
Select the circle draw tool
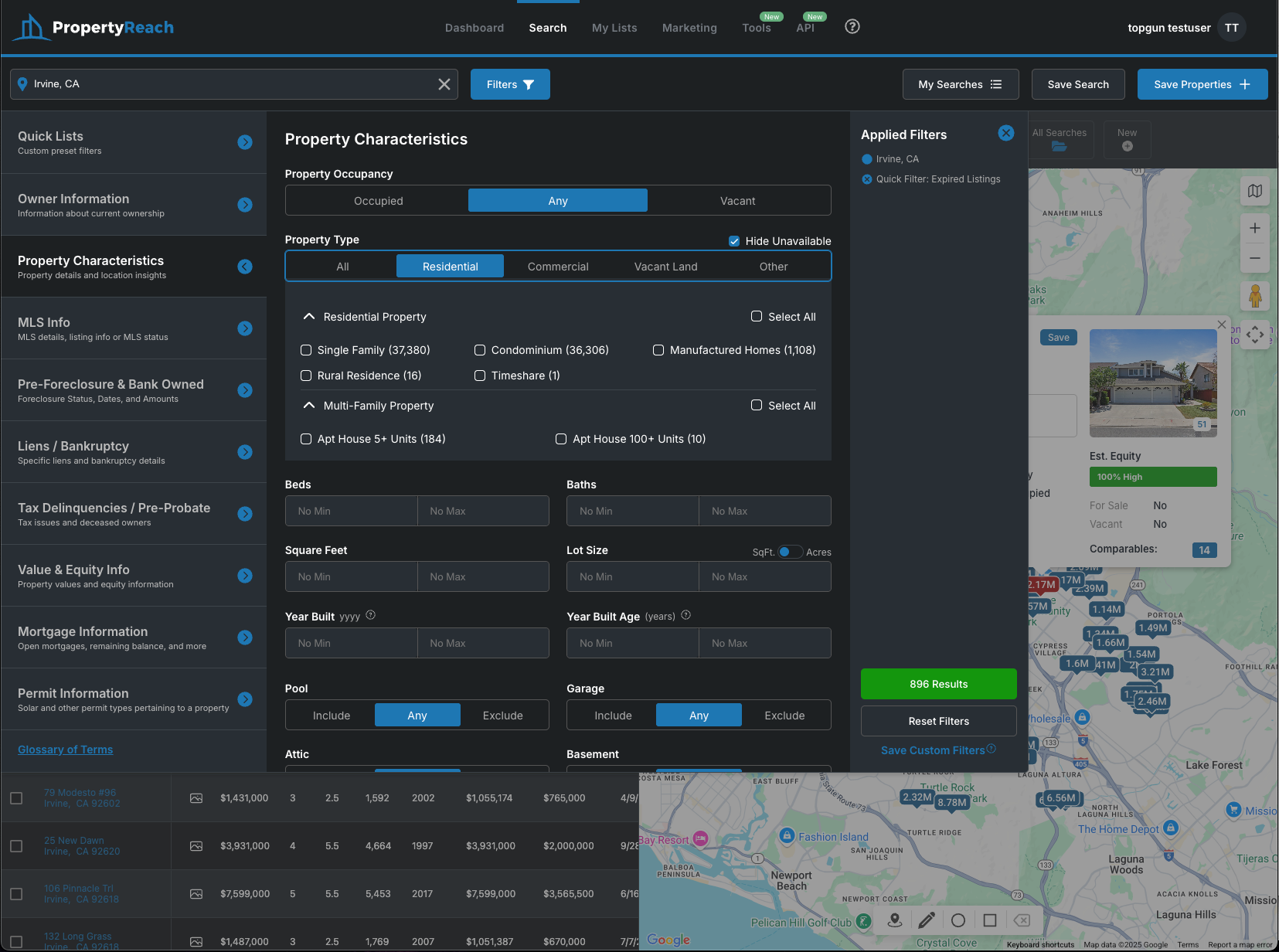958,920
